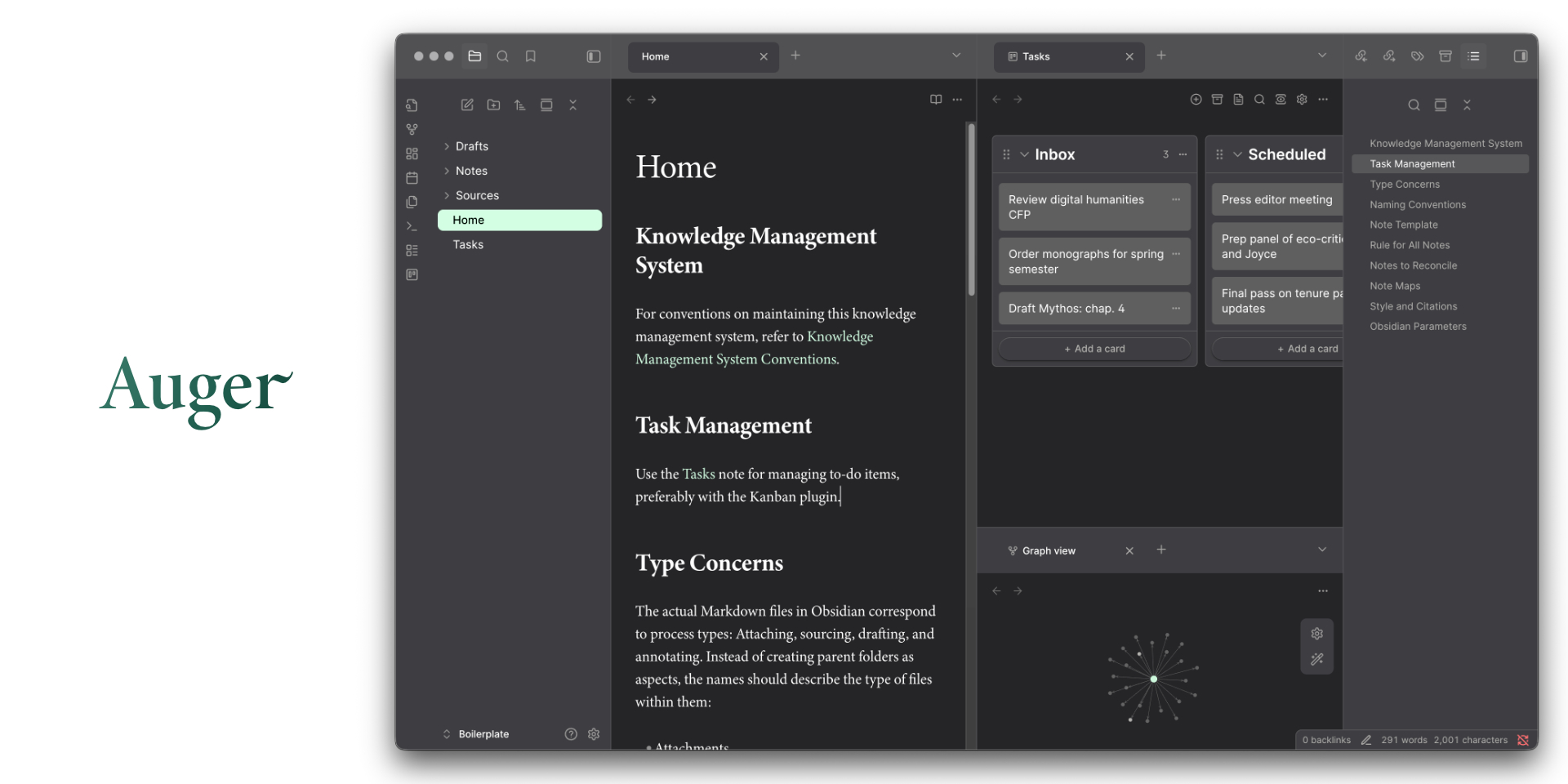The height and width of the screenshot is (784, 1568).
Task: Select the Graph view tab
Action: (x=1069, y=550)
